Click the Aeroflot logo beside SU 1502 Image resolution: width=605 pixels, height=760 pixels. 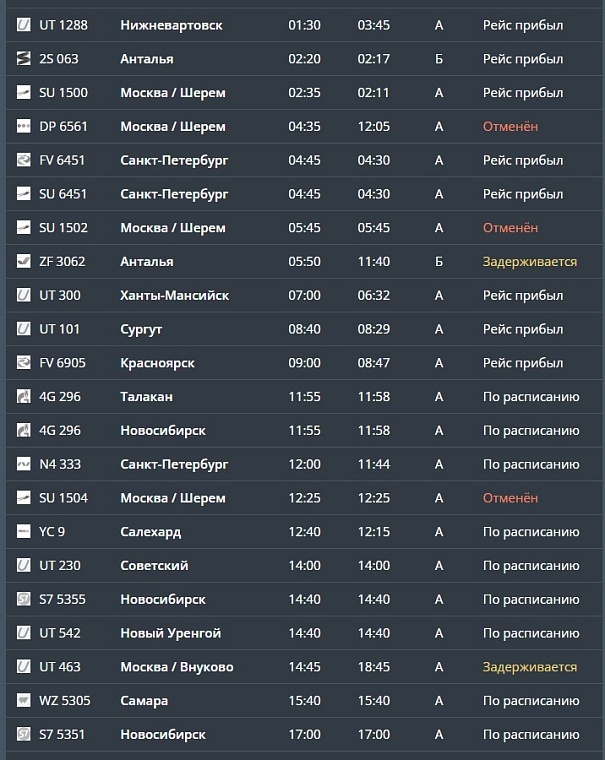pyautogui.click(x=23, y=227)
